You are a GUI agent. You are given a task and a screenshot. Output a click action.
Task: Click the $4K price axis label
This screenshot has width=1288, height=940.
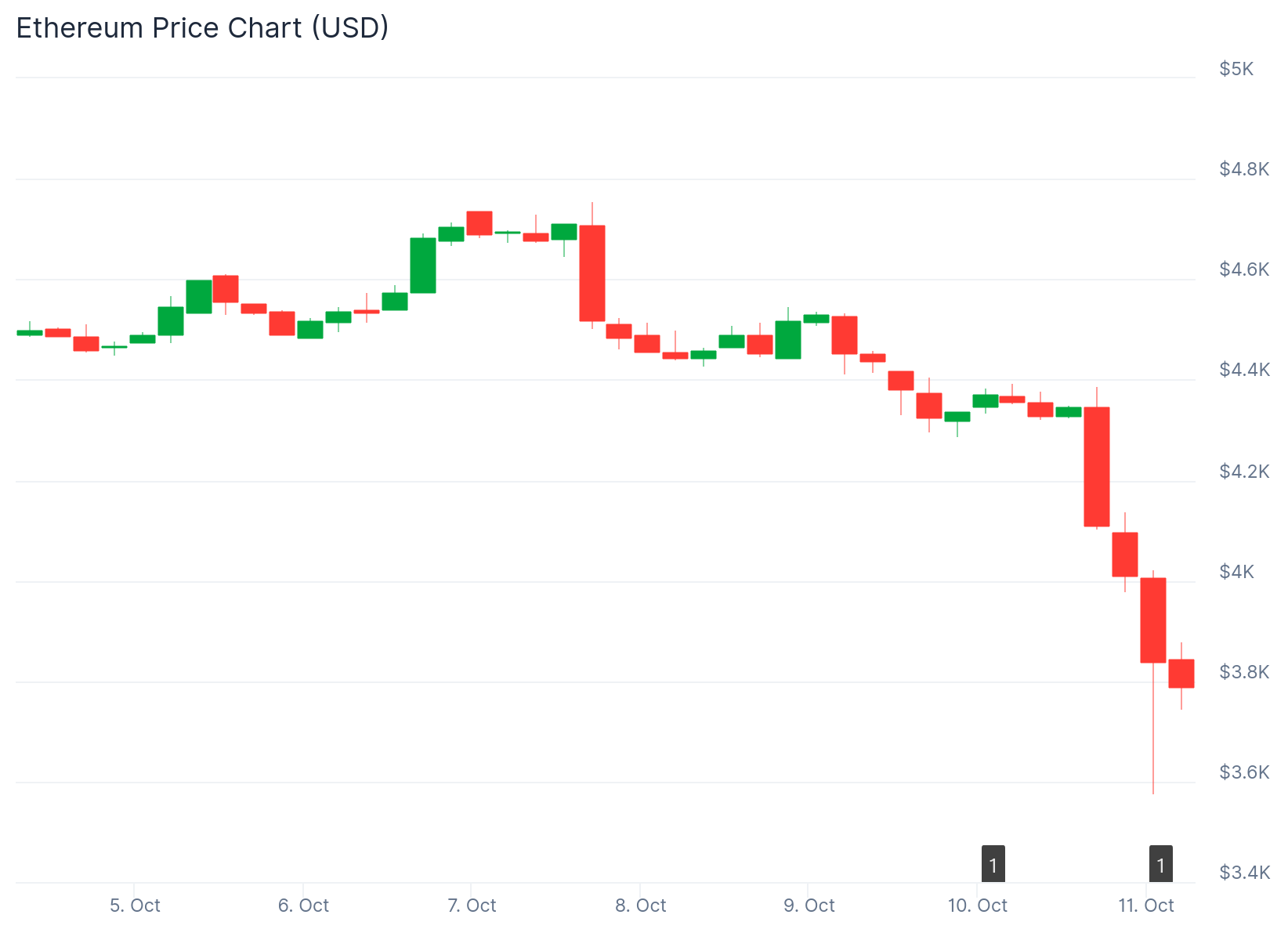coord(1236,572)
